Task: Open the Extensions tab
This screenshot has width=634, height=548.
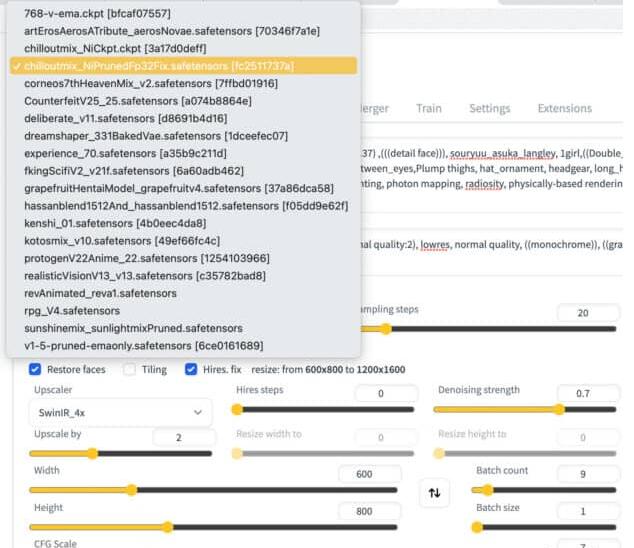Action: click(564, 108)
